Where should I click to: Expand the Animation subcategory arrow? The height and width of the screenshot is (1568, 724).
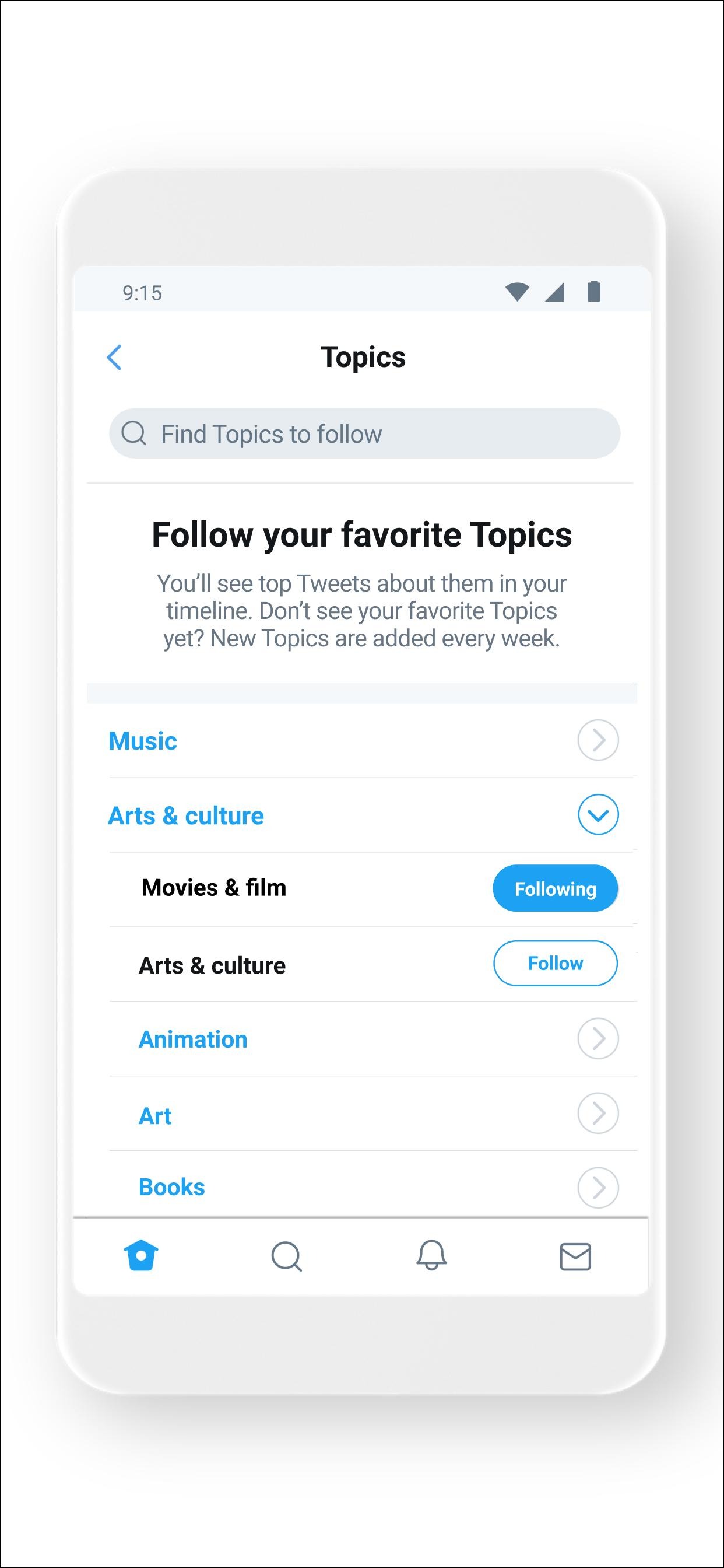click(x=598, y=1038)
